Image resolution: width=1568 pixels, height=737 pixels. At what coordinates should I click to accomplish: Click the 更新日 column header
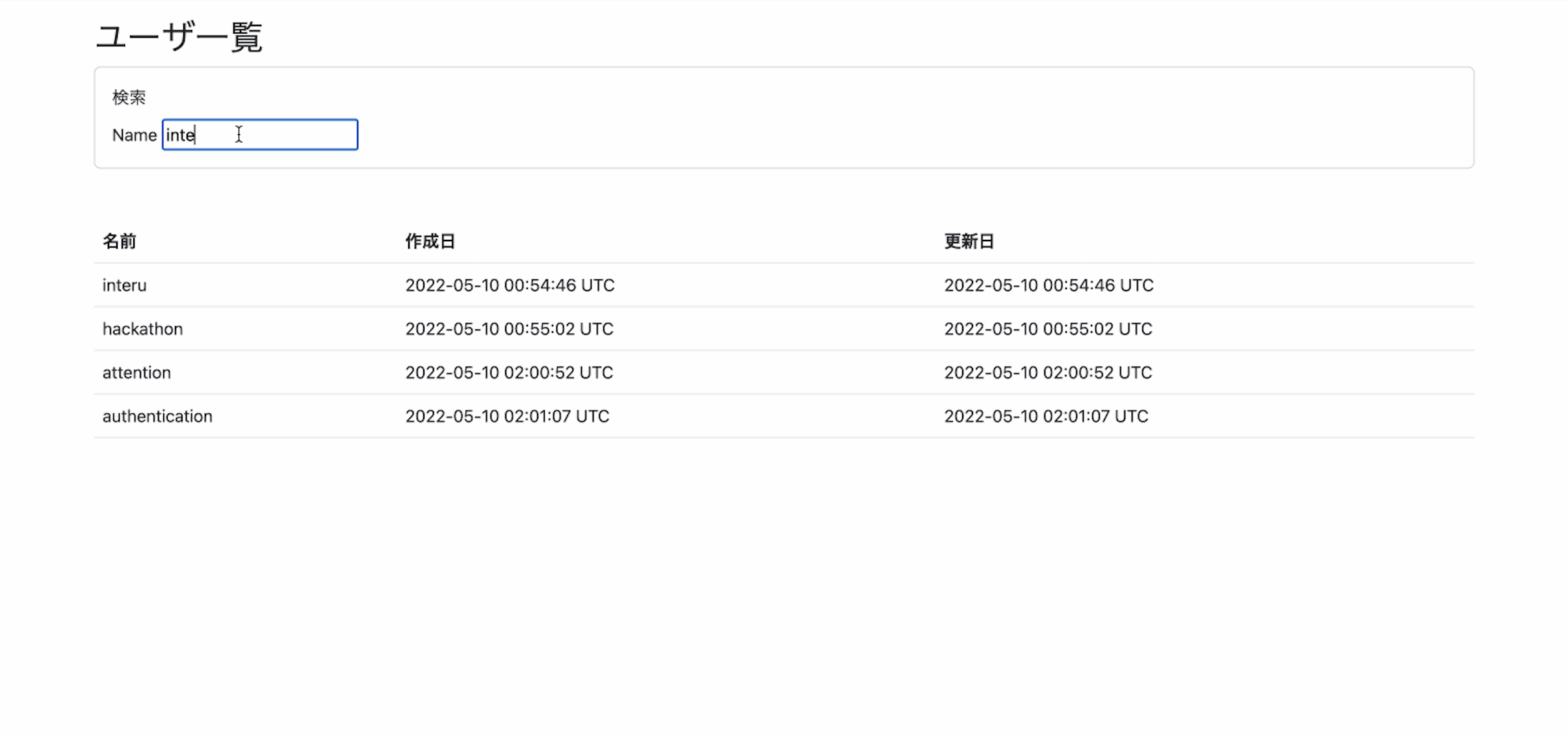click(969, 242)
